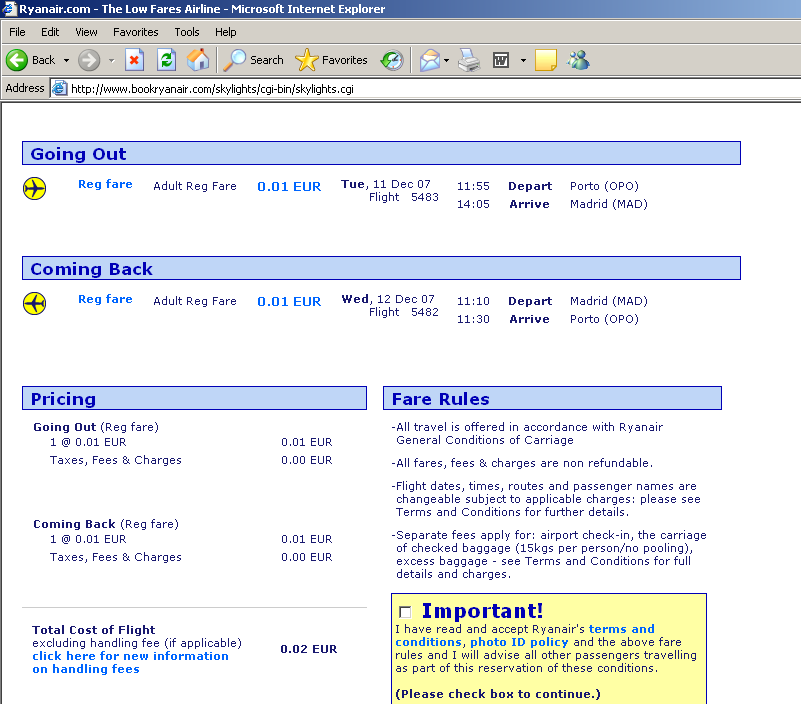Click the Total Cost of Flight label
Screen dimensions: 801x704
(93, 630)
